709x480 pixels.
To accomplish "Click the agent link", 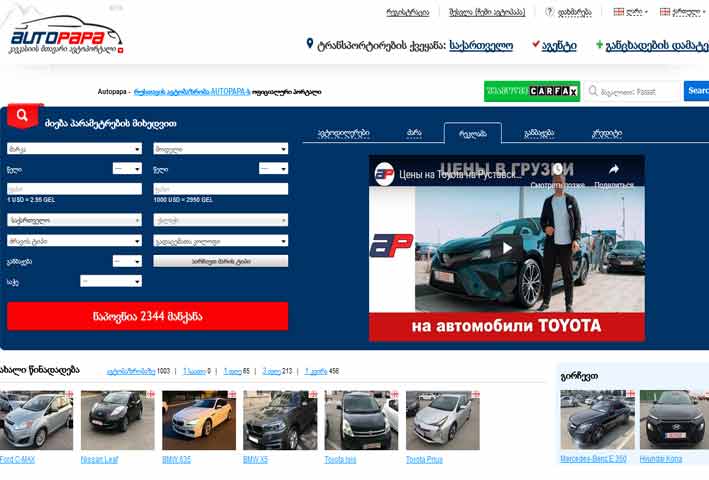I will [559, 45].
